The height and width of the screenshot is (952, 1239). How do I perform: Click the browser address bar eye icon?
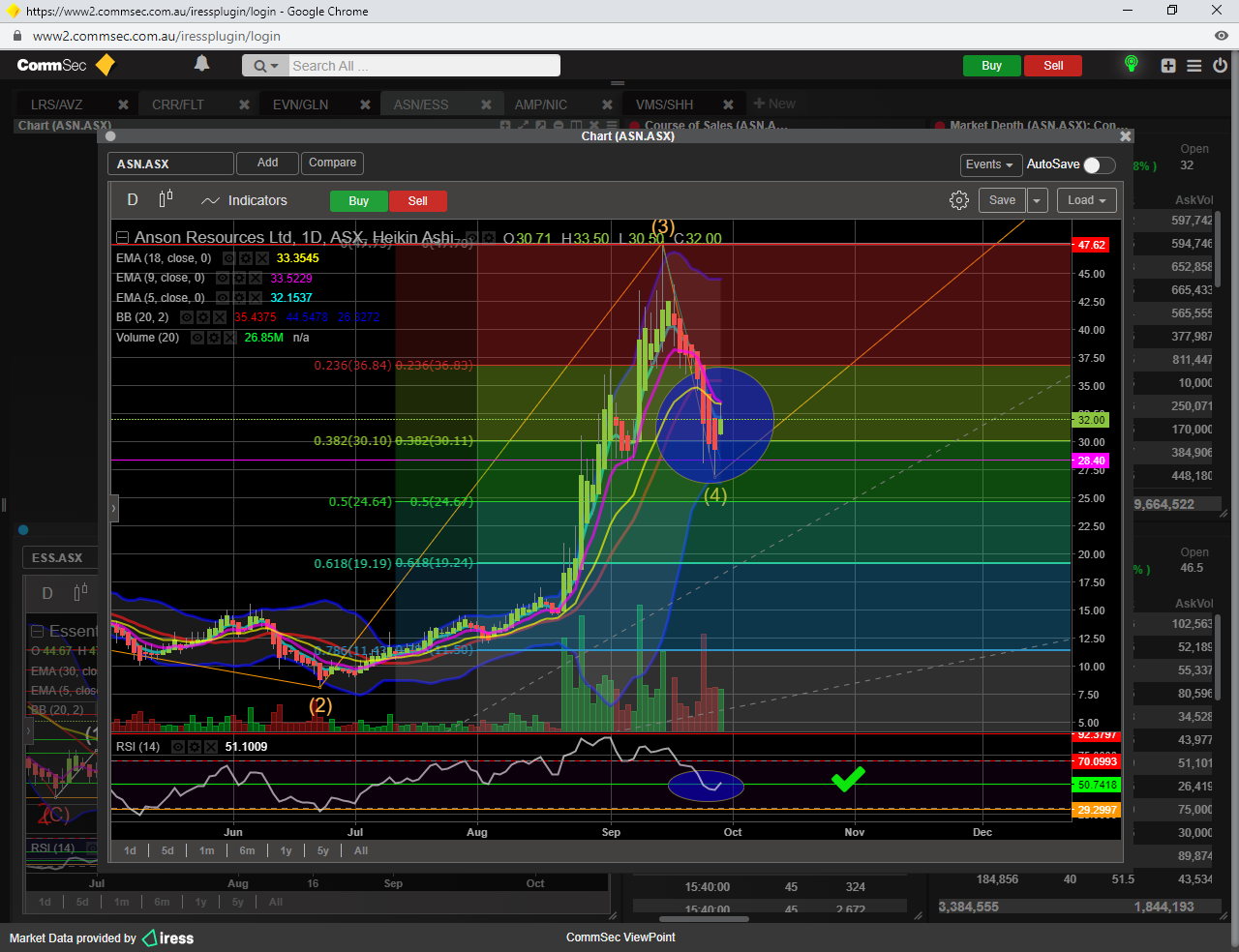pyautogui.click(x=1221, y=36)
